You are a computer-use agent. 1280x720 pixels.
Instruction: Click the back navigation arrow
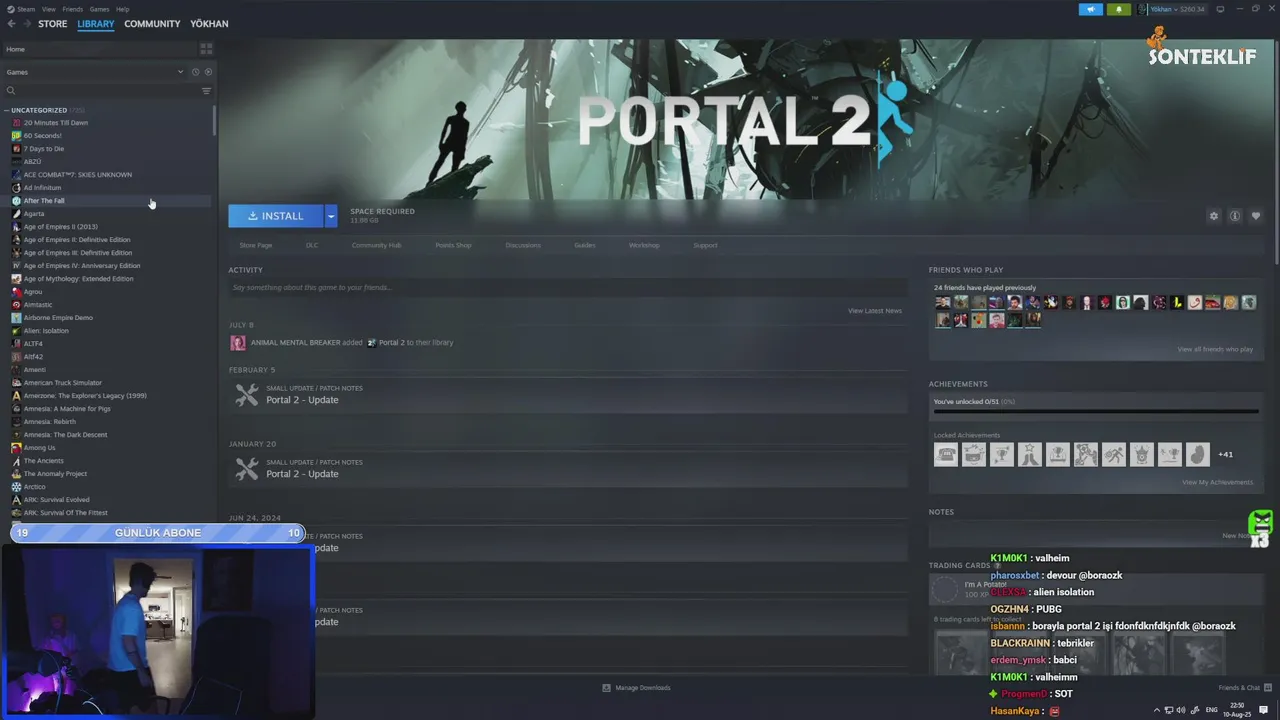click(11, 24)
